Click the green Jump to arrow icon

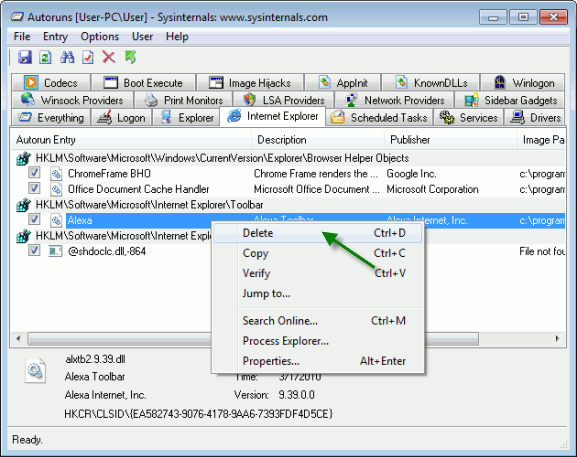coord(130,57)
